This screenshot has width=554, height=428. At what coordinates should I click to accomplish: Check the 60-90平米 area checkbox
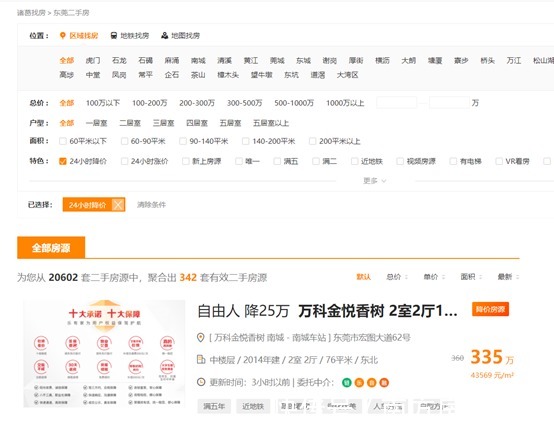point(124,141)
